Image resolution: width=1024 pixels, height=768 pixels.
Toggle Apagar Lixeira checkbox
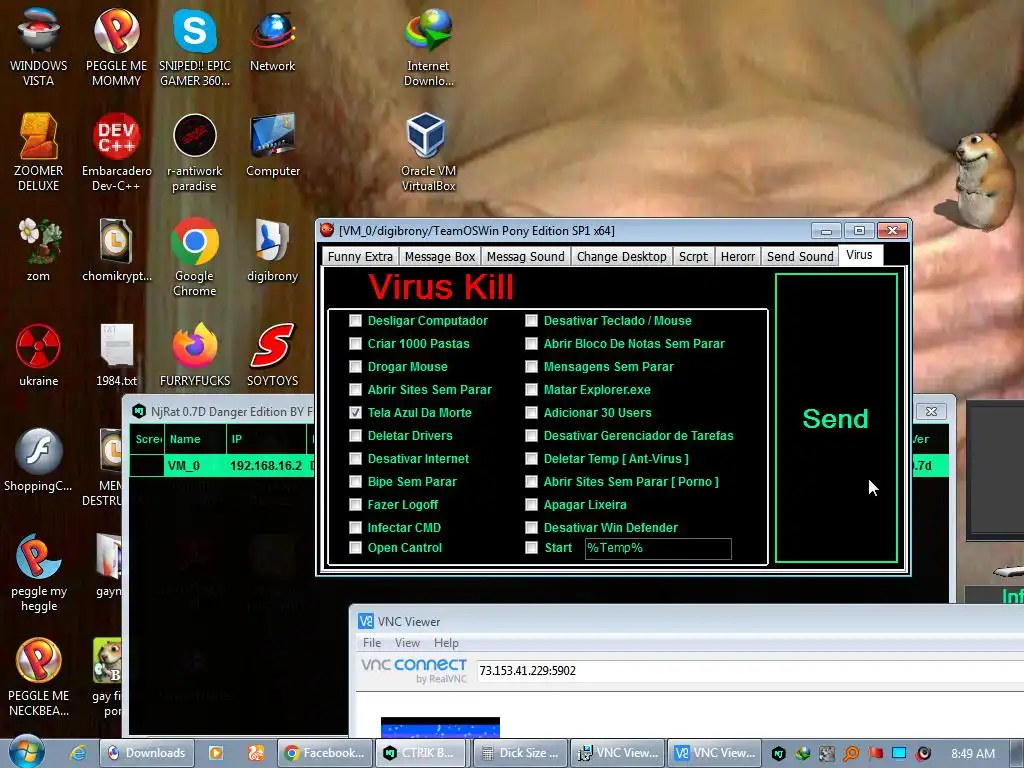[532, 504]
